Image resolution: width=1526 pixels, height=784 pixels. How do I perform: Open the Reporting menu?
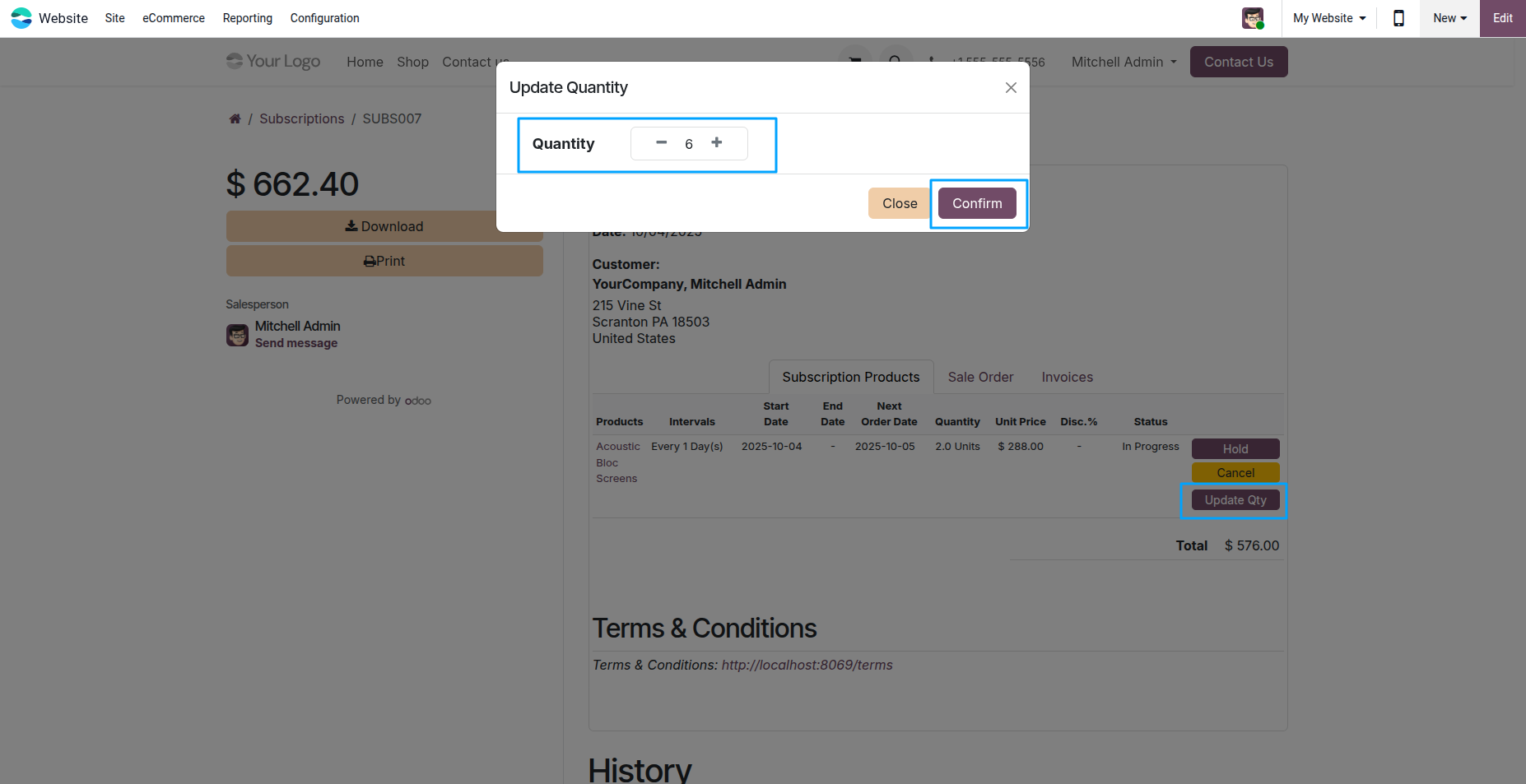pos(248,18)
